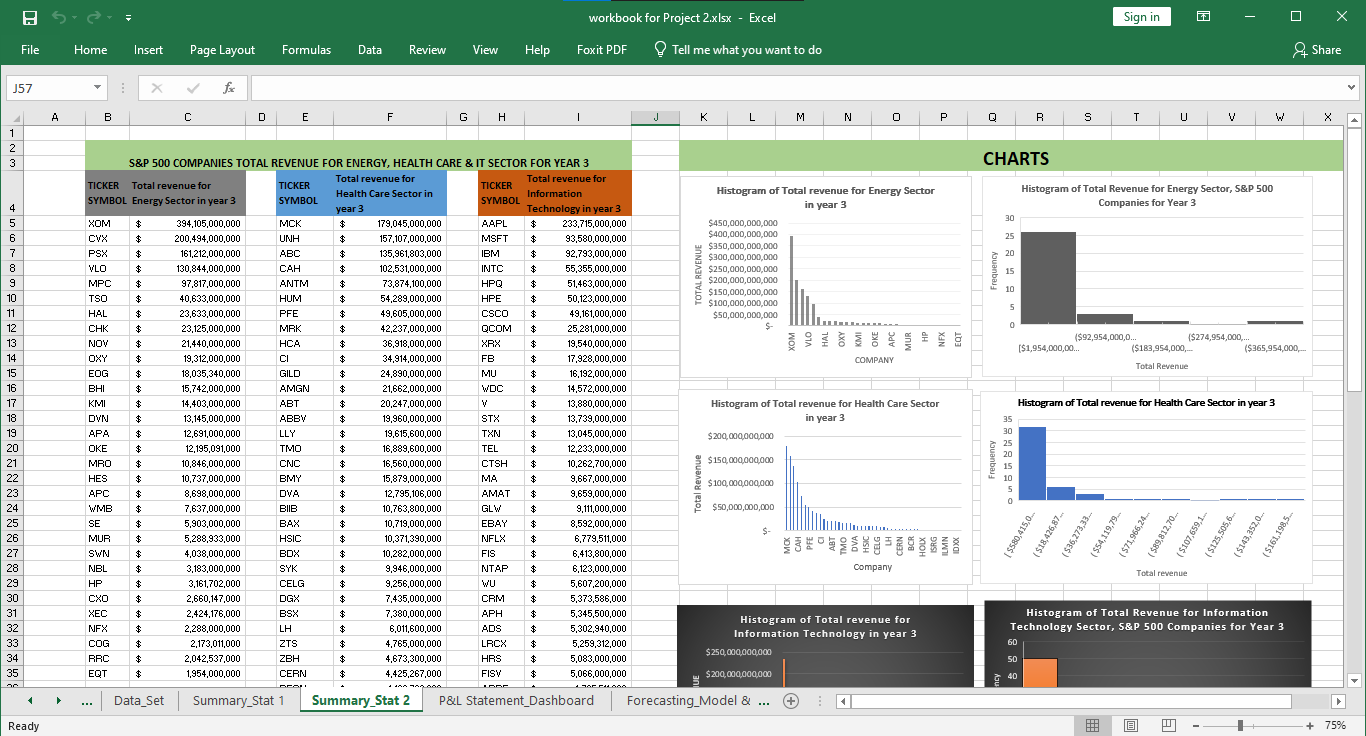Click inside the formula bar input
This screenshot has height=736, width=1366.
[794, 88]
